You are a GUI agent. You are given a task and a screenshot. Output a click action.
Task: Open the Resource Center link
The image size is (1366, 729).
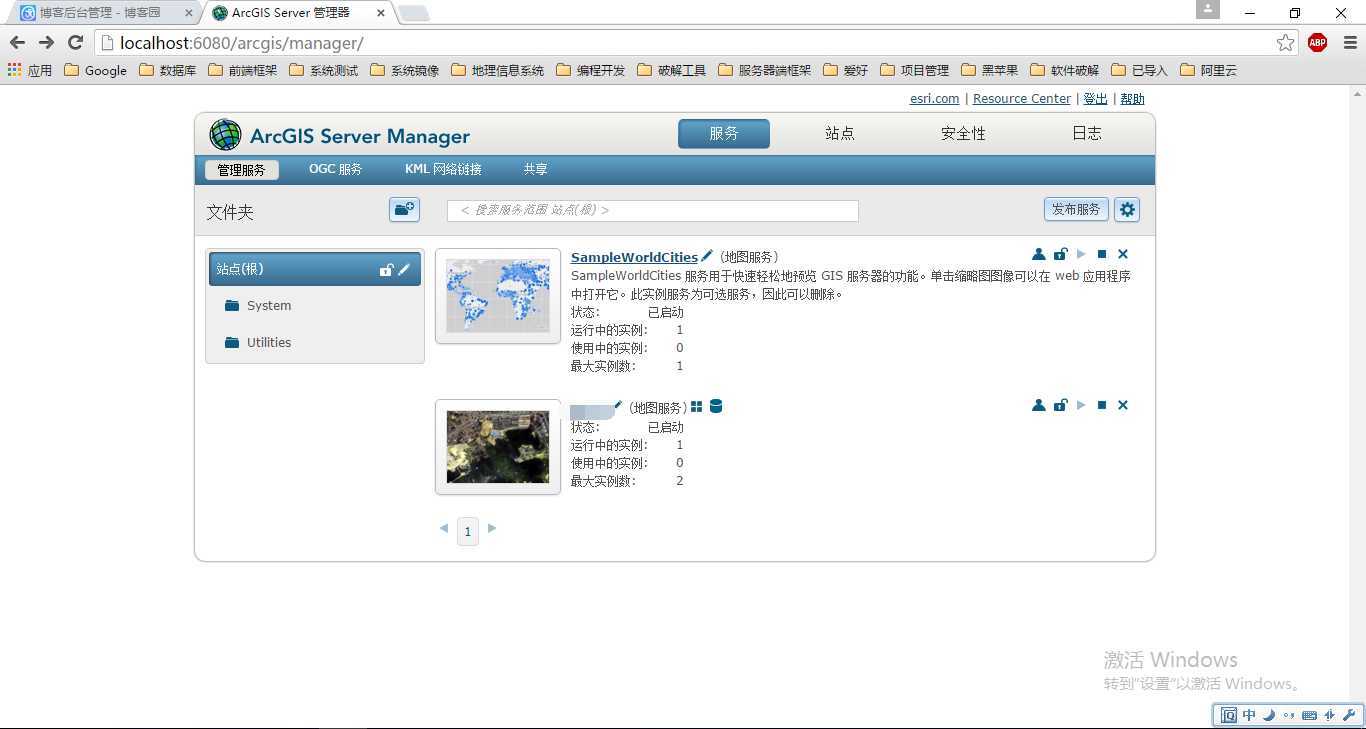click(x=1022, y=99)
